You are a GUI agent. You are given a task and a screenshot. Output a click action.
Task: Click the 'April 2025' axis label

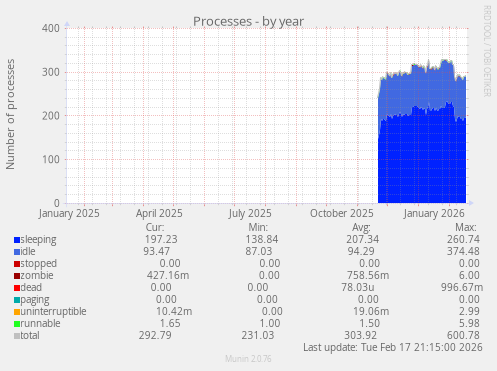pos(159,213)
